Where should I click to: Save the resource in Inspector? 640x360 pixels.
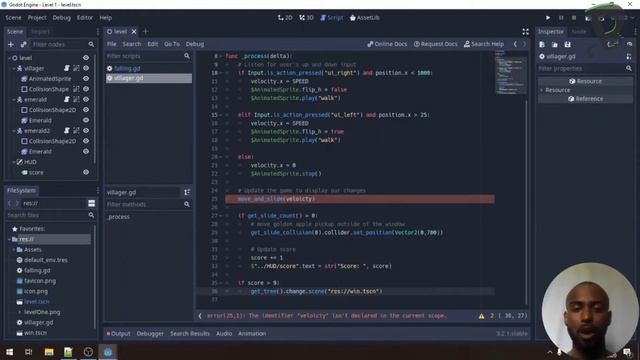567,44
